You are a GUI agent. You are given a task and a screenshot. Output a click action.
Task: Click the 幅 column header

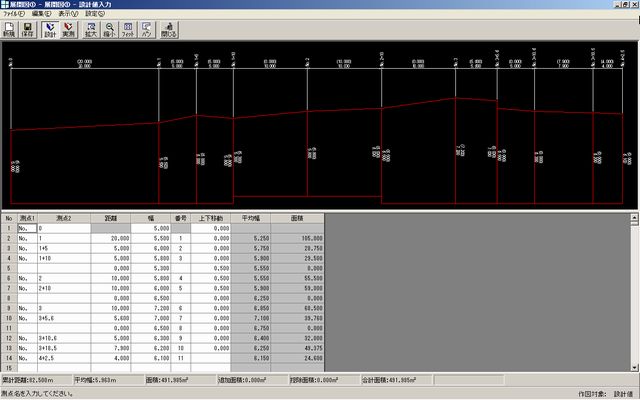tap(151, 218)
